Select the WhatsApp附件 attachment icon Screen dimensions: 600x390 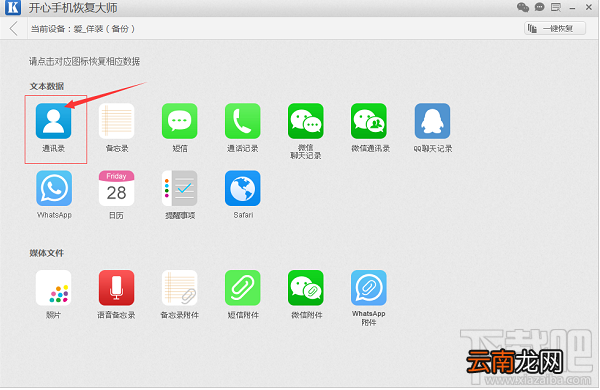[369, 288]
